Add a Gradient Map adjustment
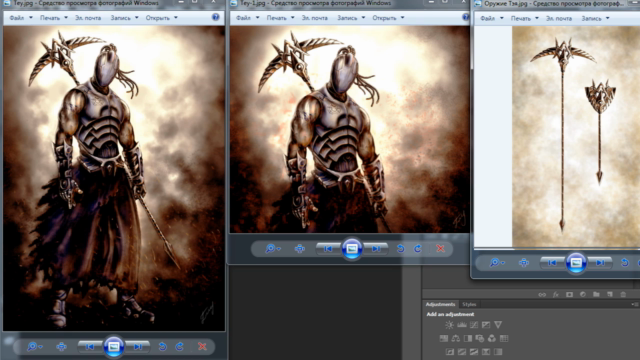Viewport: 640px width, 360px height. coord(498,351)
